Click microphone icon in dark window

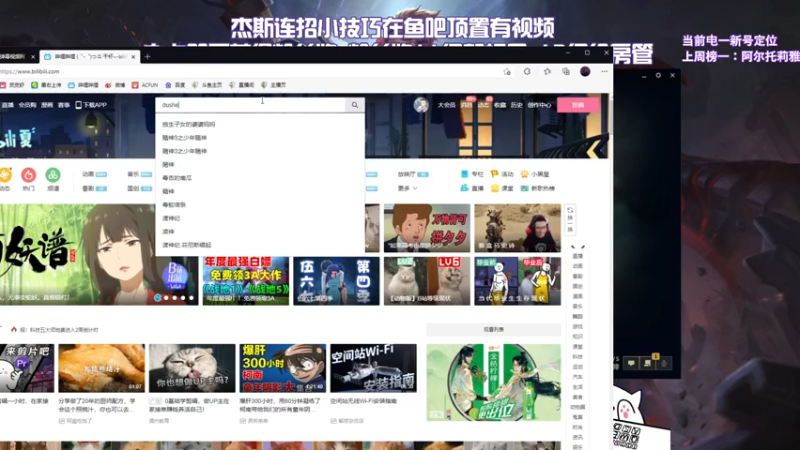[x=664, y=363]
